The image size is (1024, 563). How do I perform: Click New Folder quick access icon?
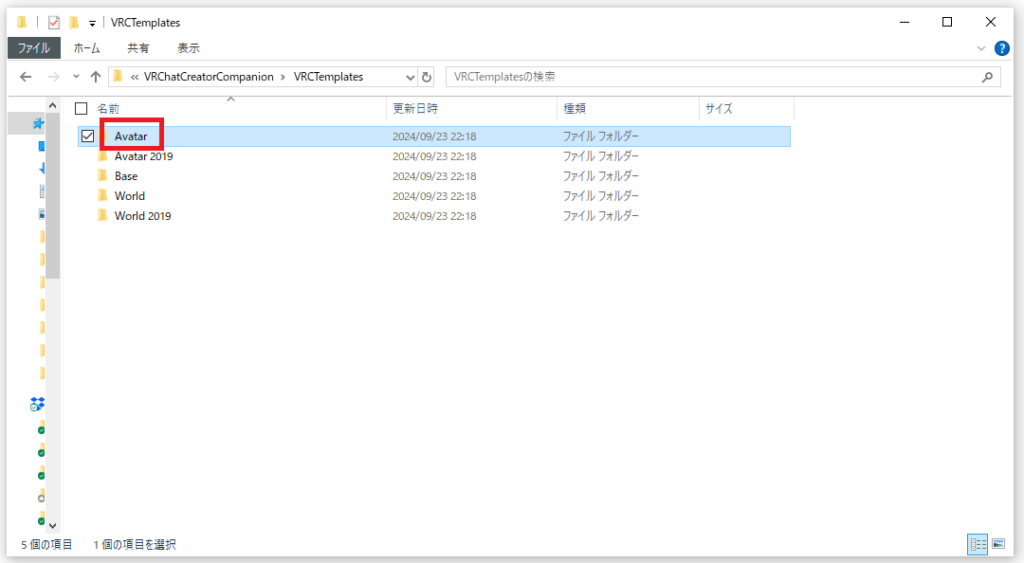pos(74,23)
